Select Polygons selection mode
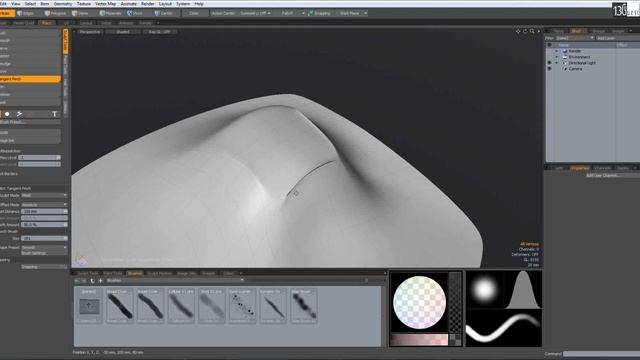Screen dimensions: 640x360 pyautogui.click(x=56, y=13)
